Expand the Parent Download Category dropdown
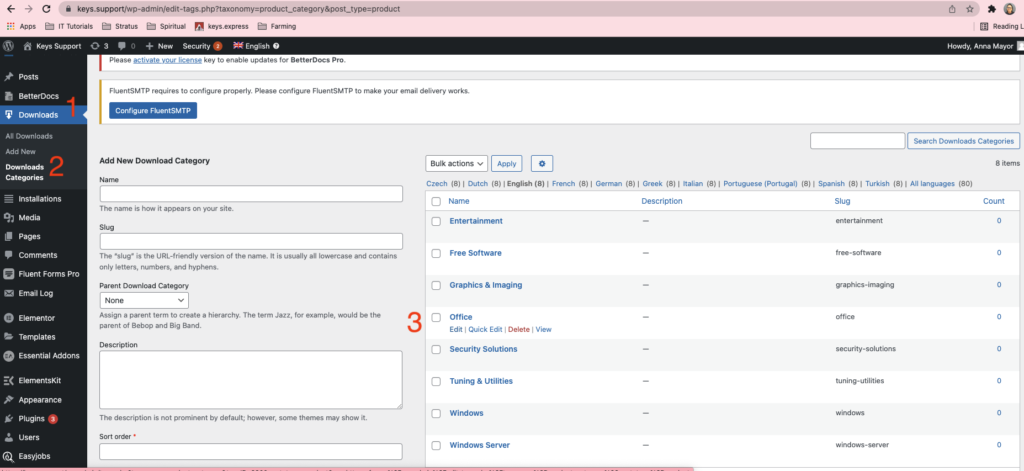Screen dimensions: 1024x471 point(144,300)
